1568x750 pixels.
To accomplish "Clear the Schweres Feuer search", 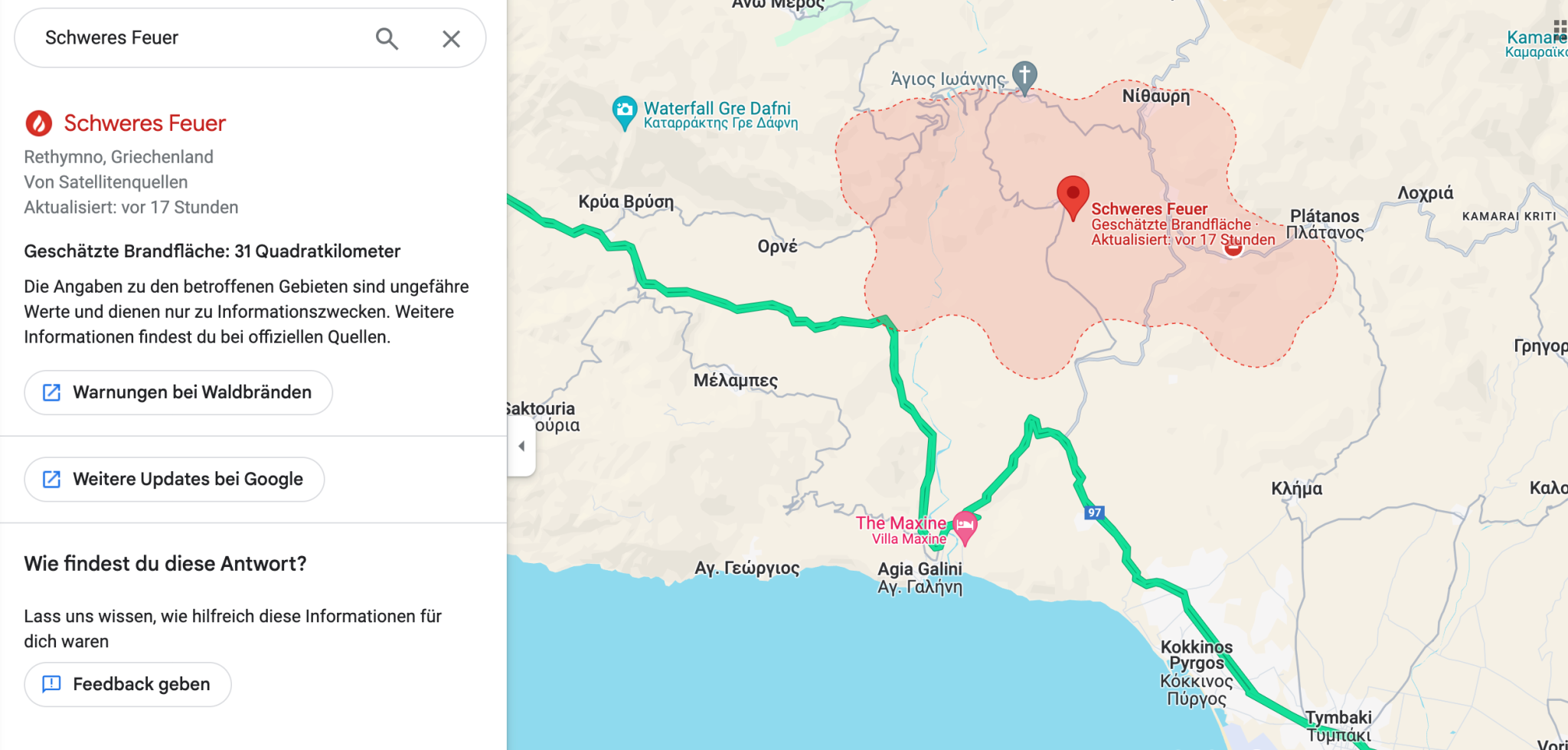I will 451,38.
